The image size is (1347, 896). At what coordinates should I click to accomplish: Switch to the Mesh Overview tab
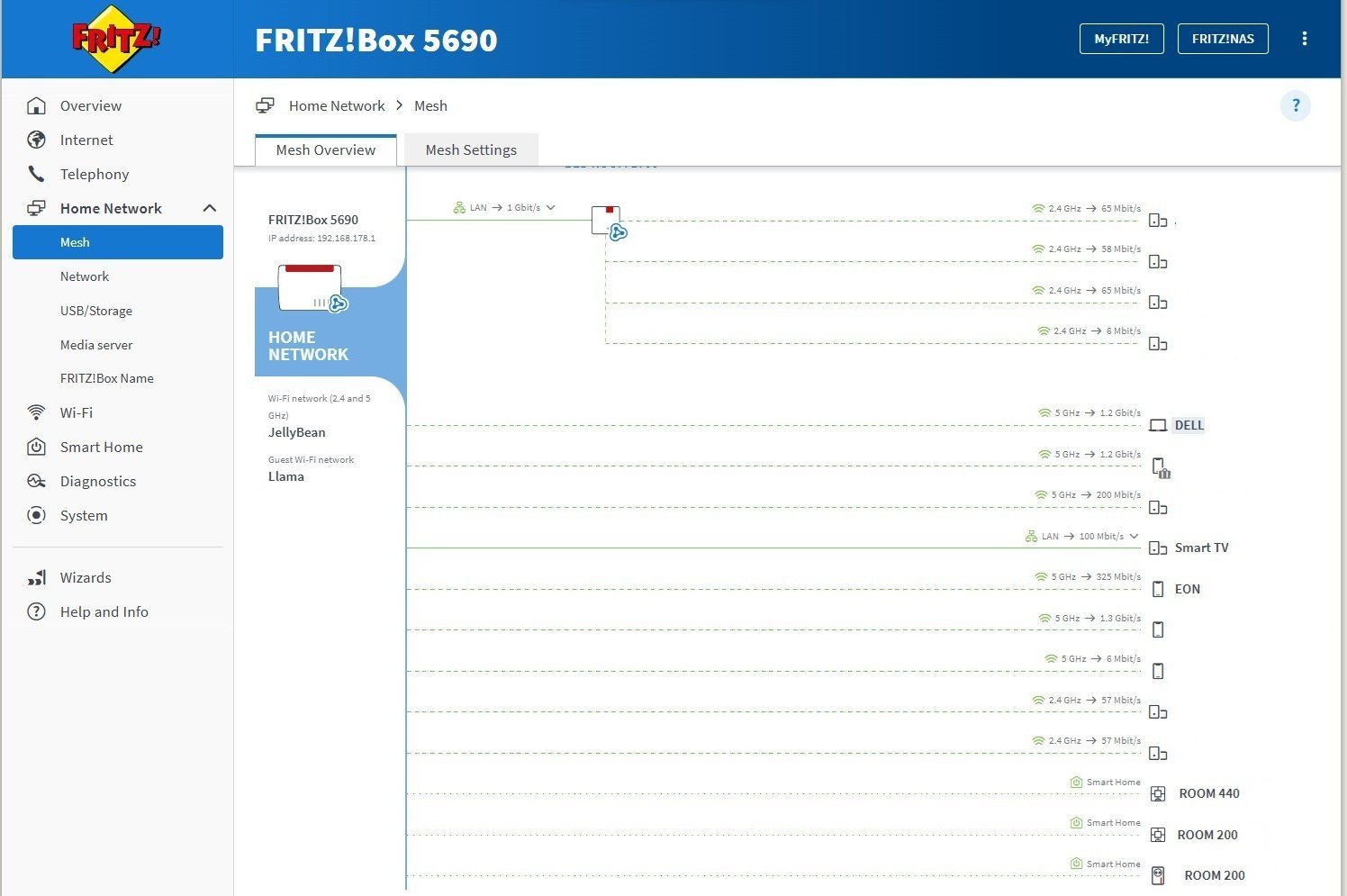tap(326, 149)
